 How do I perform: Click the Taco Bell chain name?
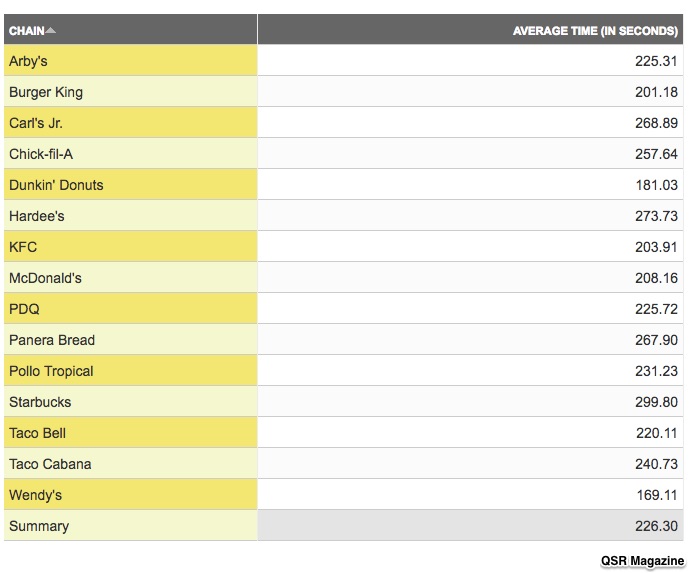pyautogui.click(x=37, y=433)
